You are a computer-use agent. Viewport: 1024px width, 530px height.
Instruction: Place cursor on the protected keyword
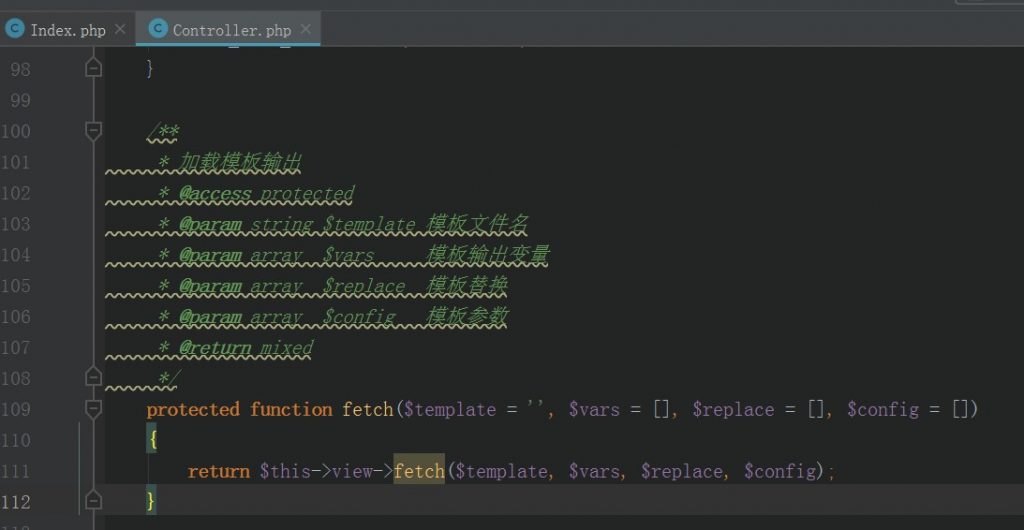coord(193,410)
